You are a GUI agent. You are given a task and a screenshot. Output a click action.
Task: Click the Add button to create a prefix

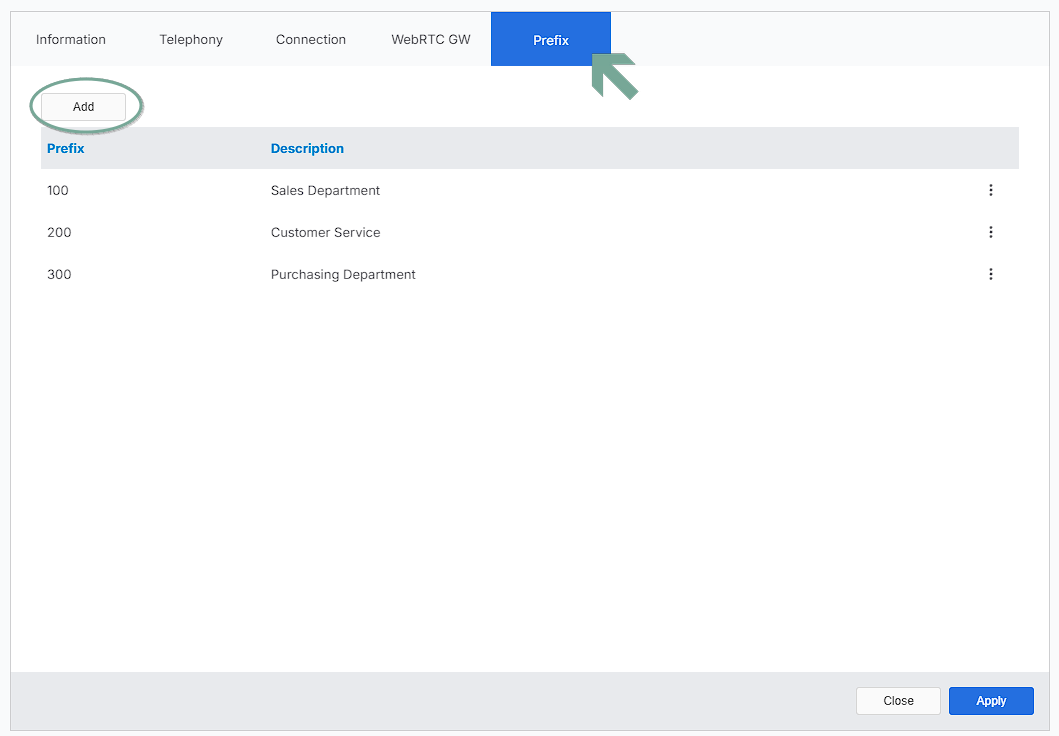[x=84, y=107]
